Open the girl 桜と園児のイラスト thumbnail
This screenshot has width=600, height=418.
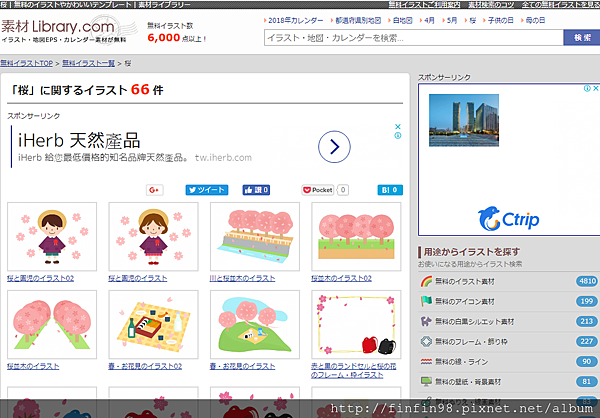153,237
